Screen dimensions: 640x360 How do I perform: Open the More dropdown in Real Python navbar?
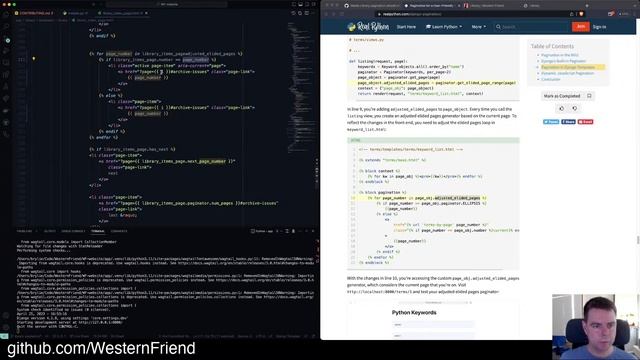click(478, 27)
